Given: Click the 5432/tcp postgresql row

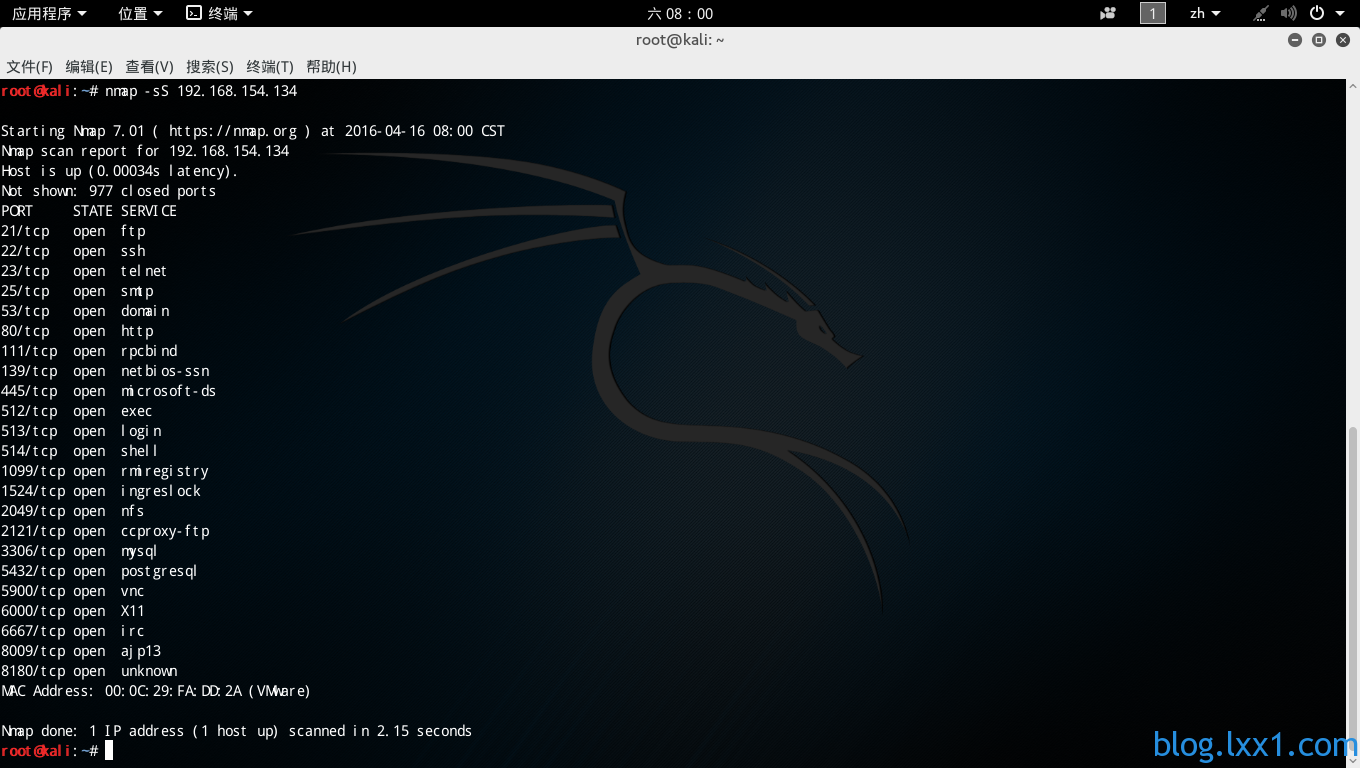Looking at the screenshot, I should click(x=99, y=571).
